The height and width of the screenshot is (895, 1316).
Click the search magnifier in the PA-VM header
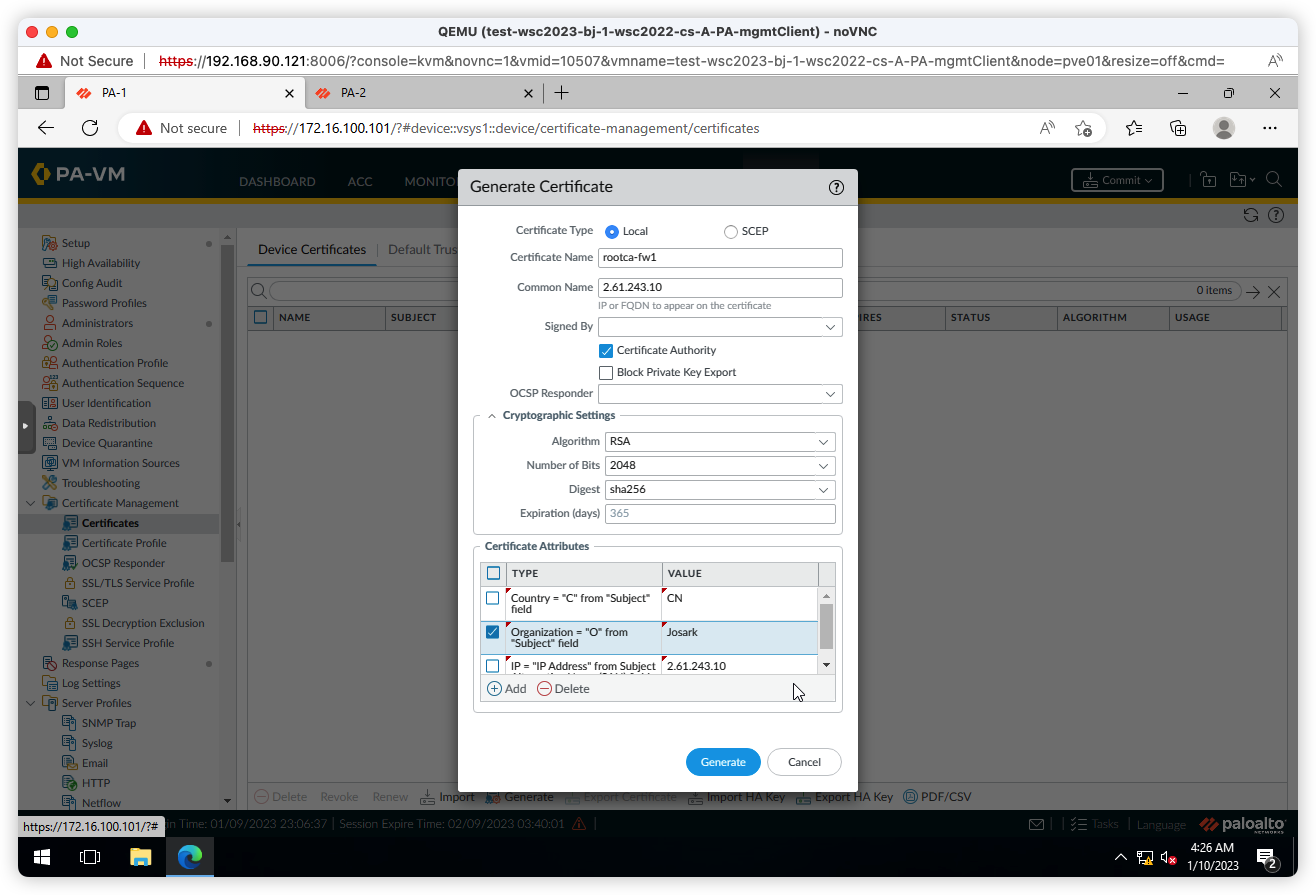point(1274,180)
